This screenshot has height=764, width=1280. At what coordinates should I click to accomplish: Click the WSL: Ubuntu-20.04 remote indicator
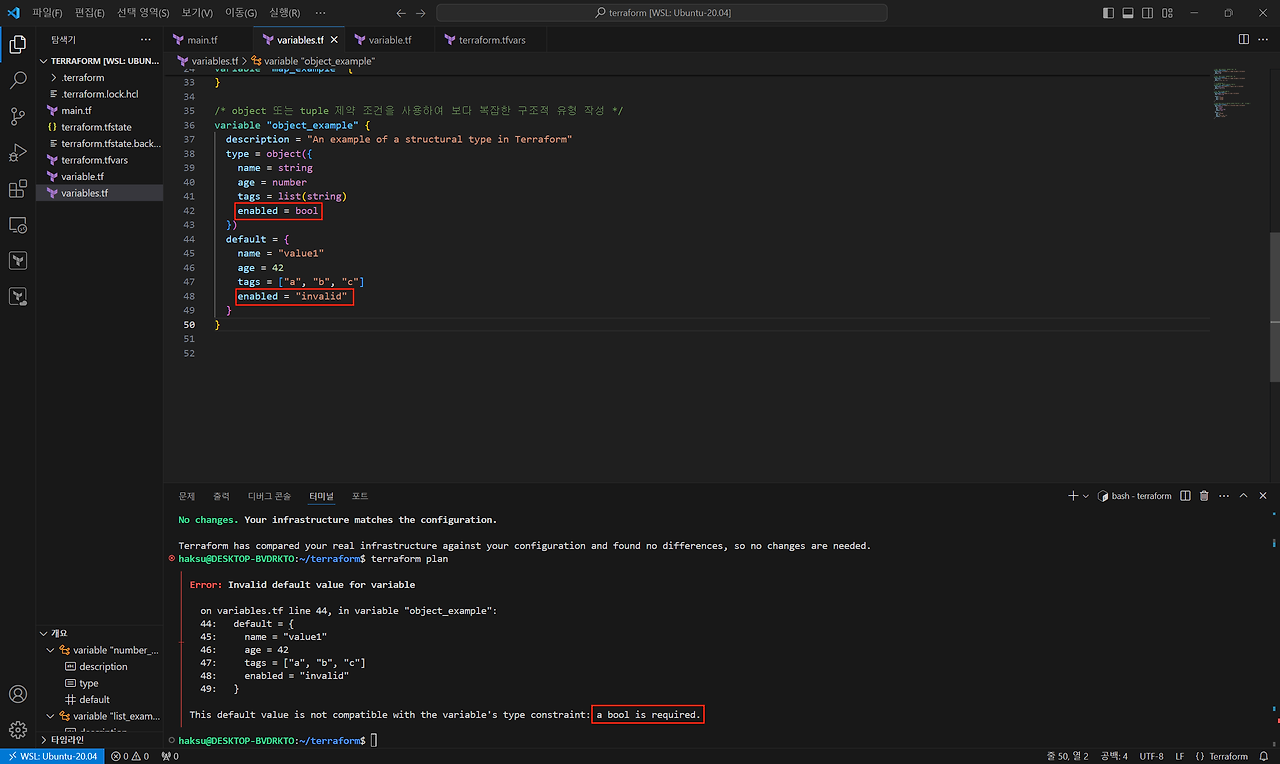(x=51, y=756)
